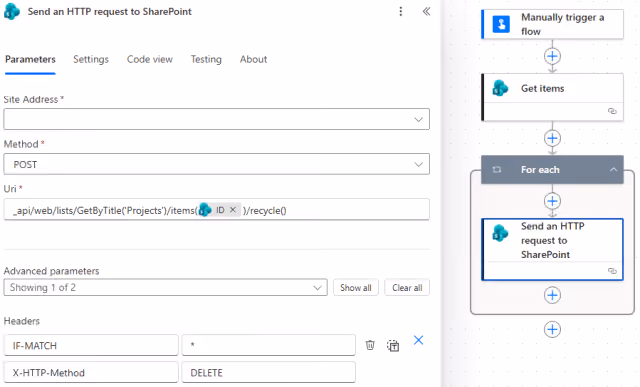Image resolution: width=640 pixels, height=387 pixels.
Task: Switch to the Settings tab
Action: click(91, 59)
